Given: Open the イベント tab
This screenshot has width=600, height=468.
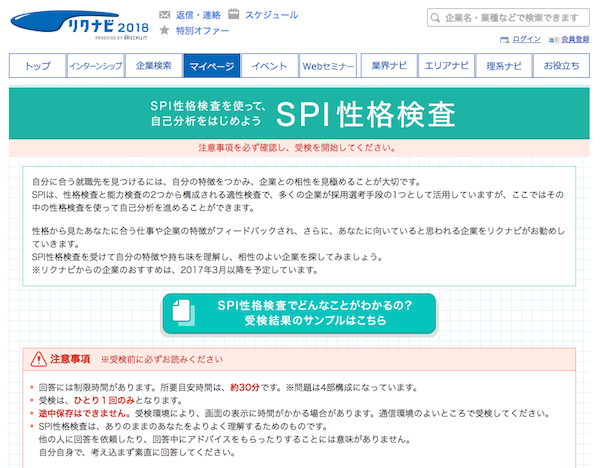Looking at the screenshot, I should point(270,66).
